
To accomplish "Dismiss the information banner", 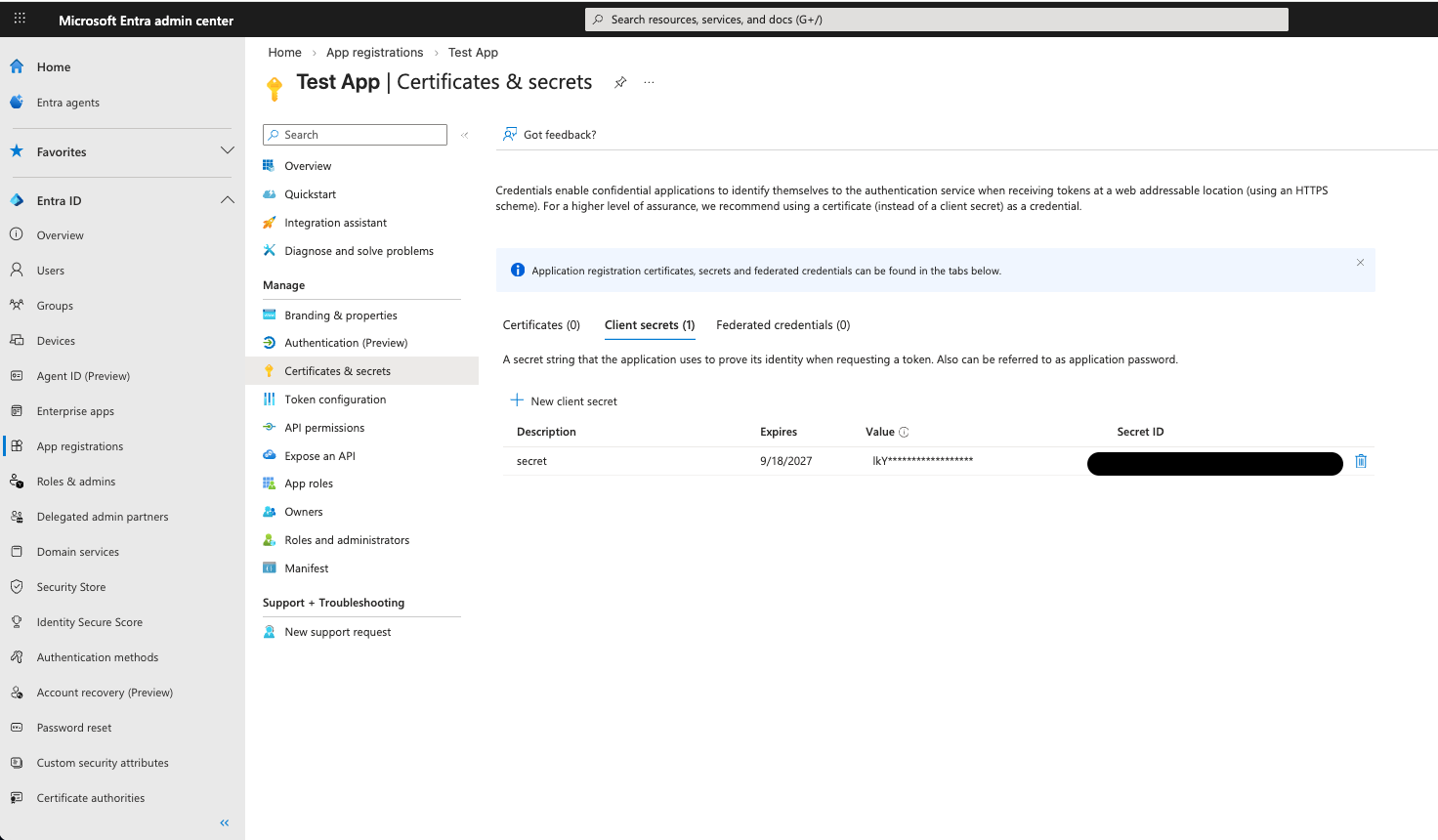I will (1360, 263).
